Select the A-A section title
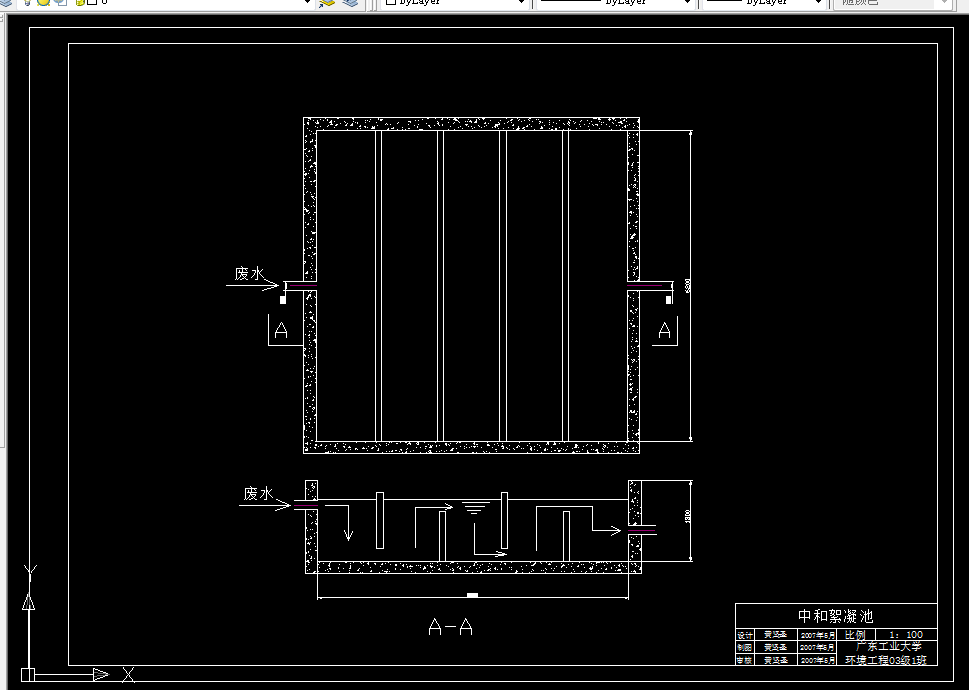This screenshot has height=690, width=969. [451, 628]
